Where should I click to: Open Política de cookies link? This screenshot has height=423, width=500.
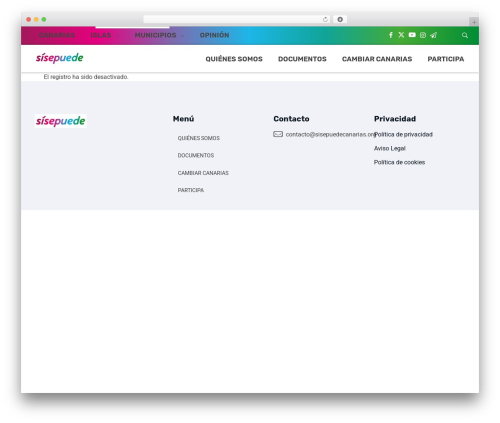tap(399, 162)
